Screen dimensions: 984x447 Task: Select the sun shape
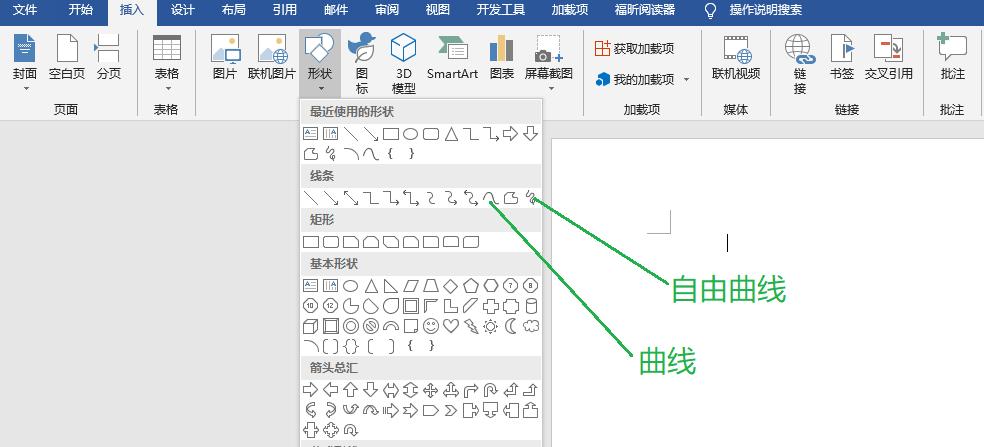click(x=491, y=326)
